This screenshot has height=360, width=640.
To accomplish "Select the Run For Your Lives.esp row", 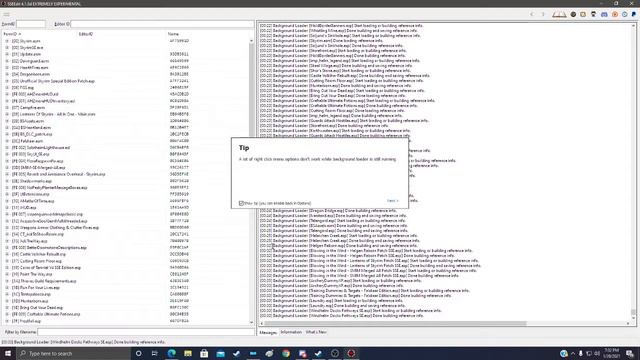I will point(127,288).
